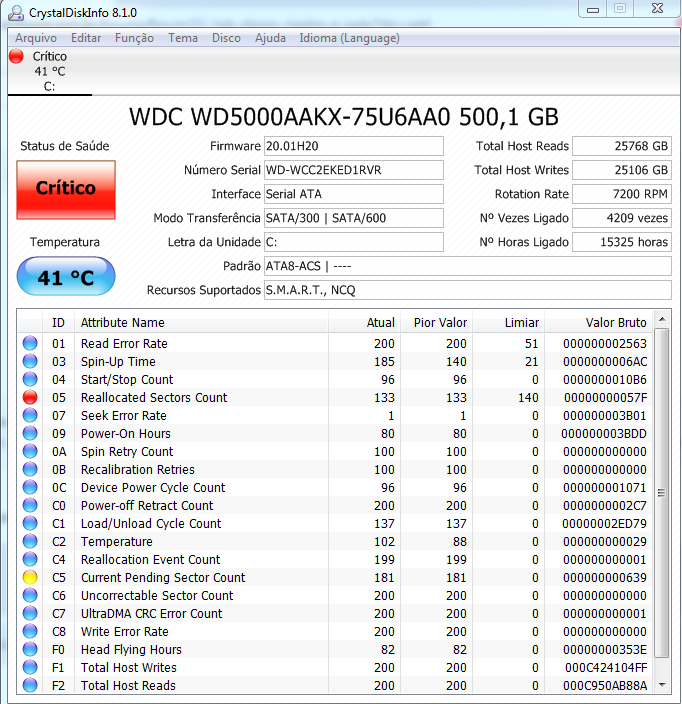The image size is (682, 704).
Task: Click the blue status icon for Recalibration Retries
Action: 30,469
